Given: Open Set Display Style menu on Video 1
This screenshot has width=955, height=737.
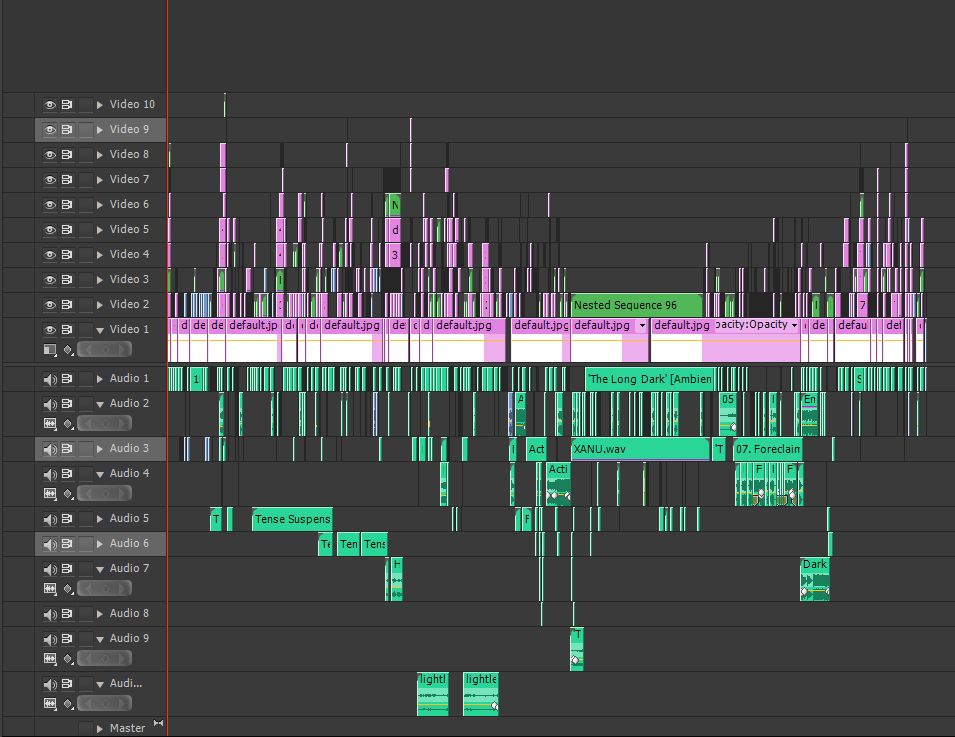Looking at the screenshot, I should point(50,350).
